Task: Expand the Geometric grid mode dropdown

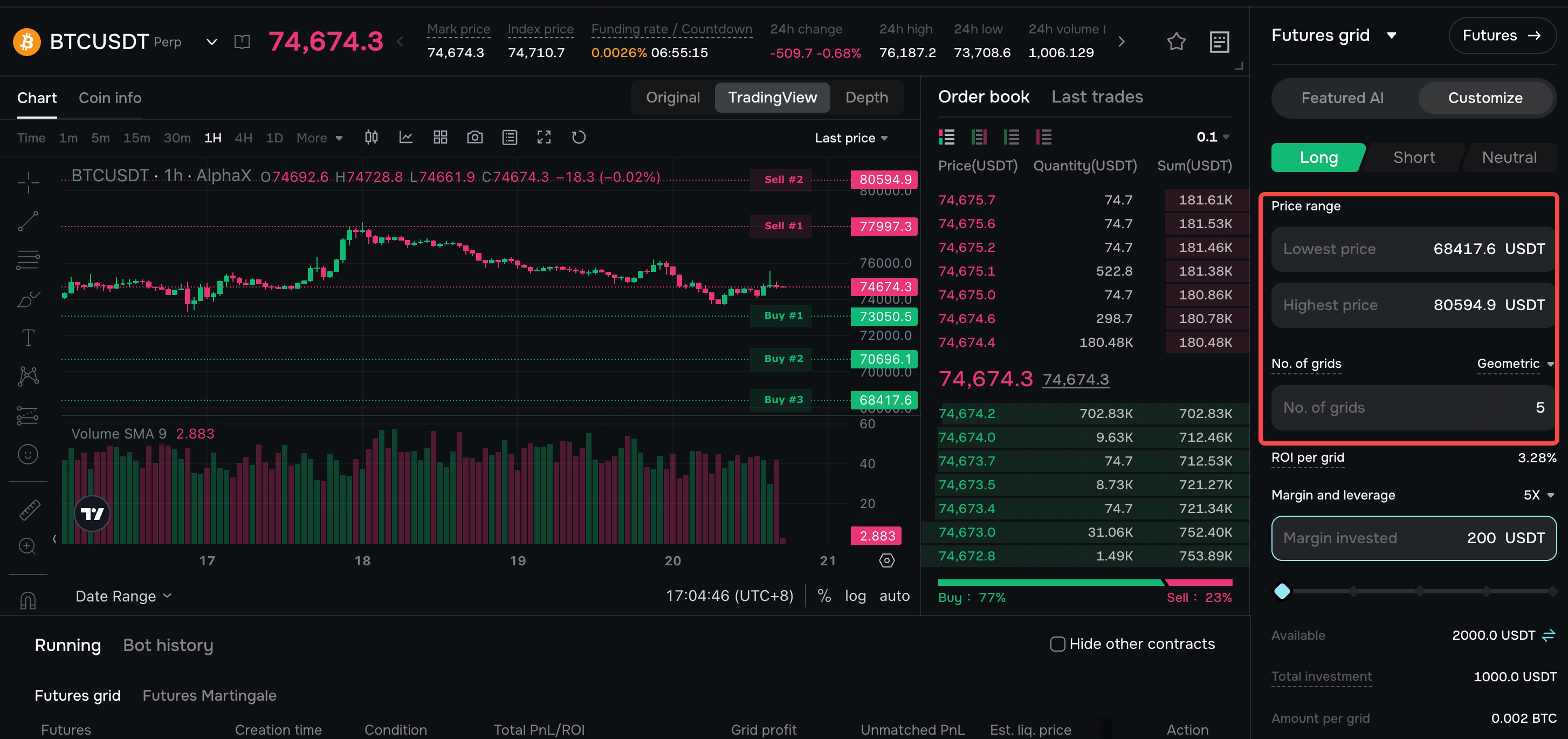Action: pos(1515,364)
